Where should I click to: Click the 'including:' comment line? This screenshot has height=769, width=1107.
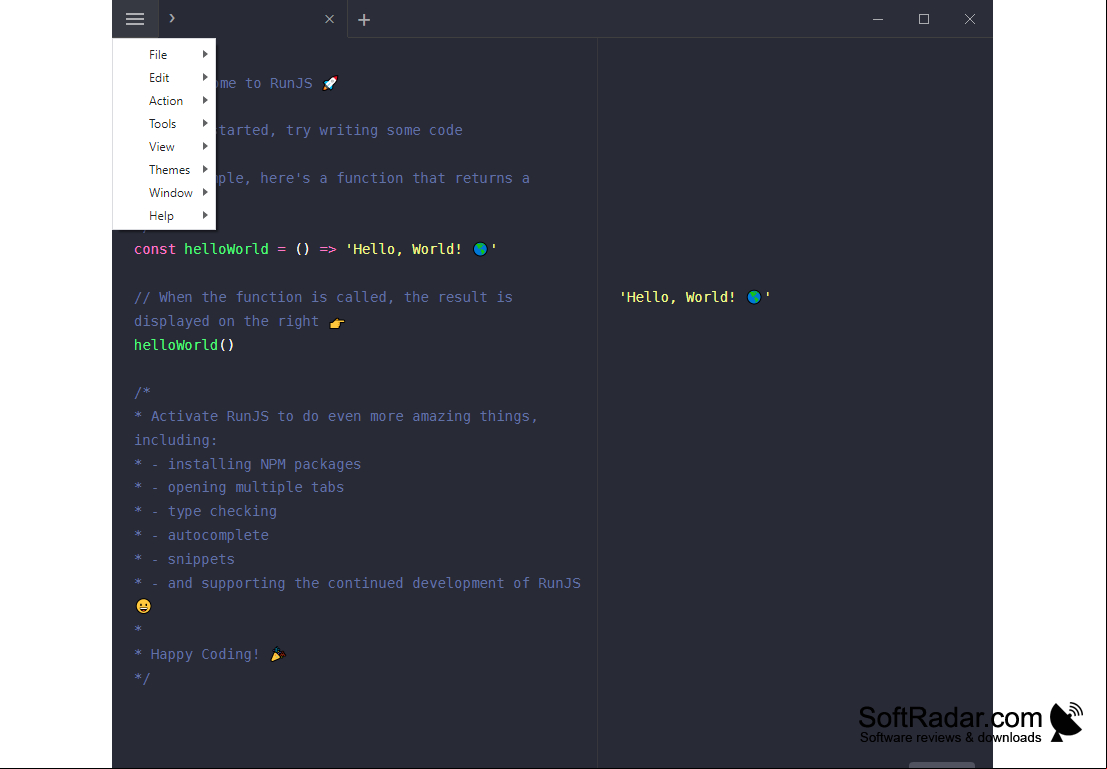point(176,440)
